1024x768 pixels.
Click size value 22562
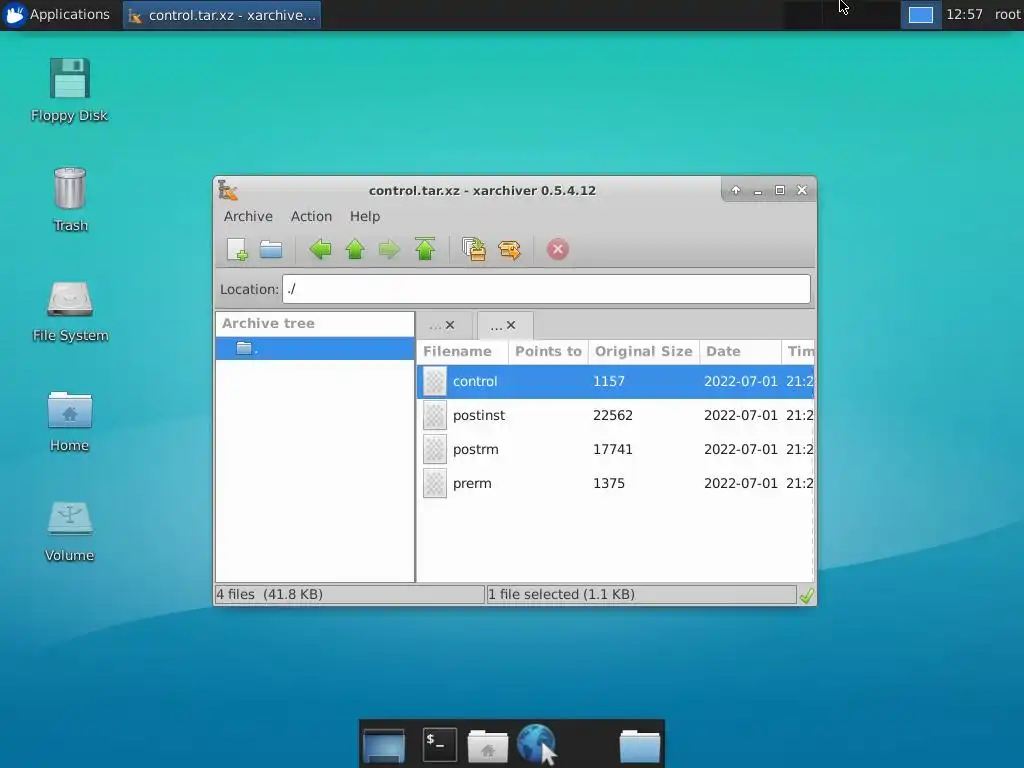pyautogui.click(x=613, y=415)
